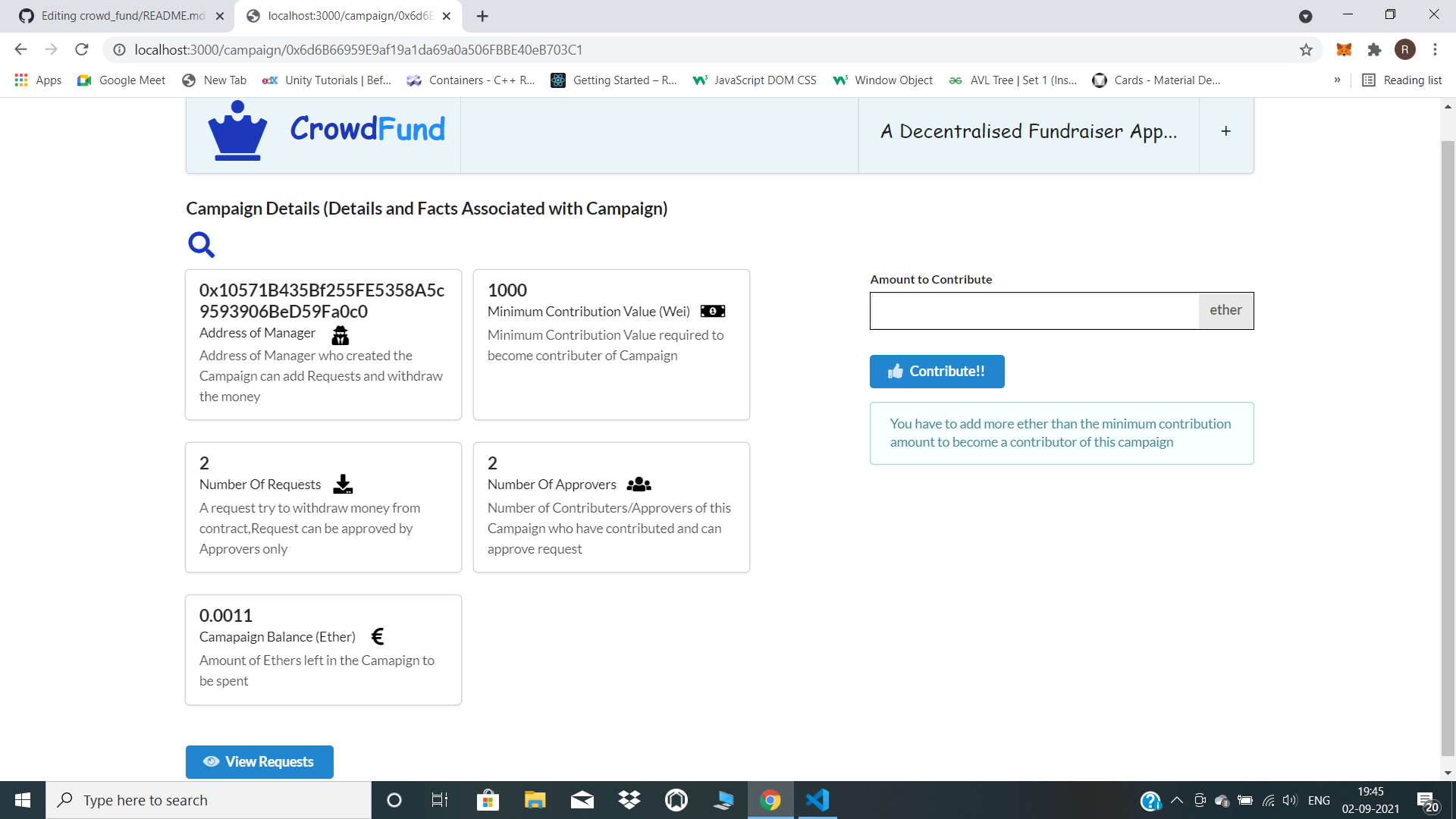Open the Reading list toggle
This screenshot has height=819, width=1456.
pyautogui.click(x=1401, y=80)
